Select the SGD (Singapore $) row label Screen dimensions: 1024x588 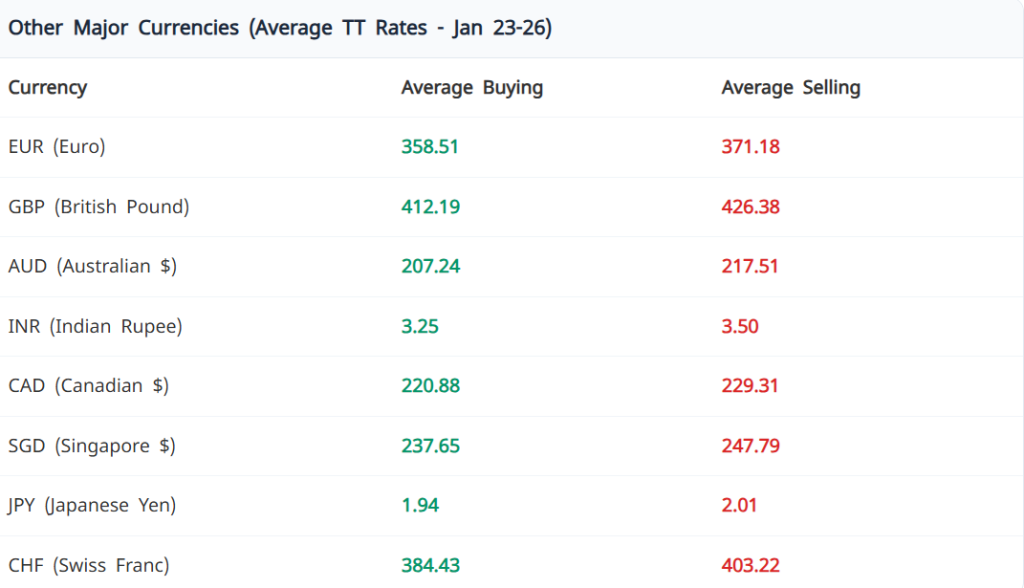[91, 446]
